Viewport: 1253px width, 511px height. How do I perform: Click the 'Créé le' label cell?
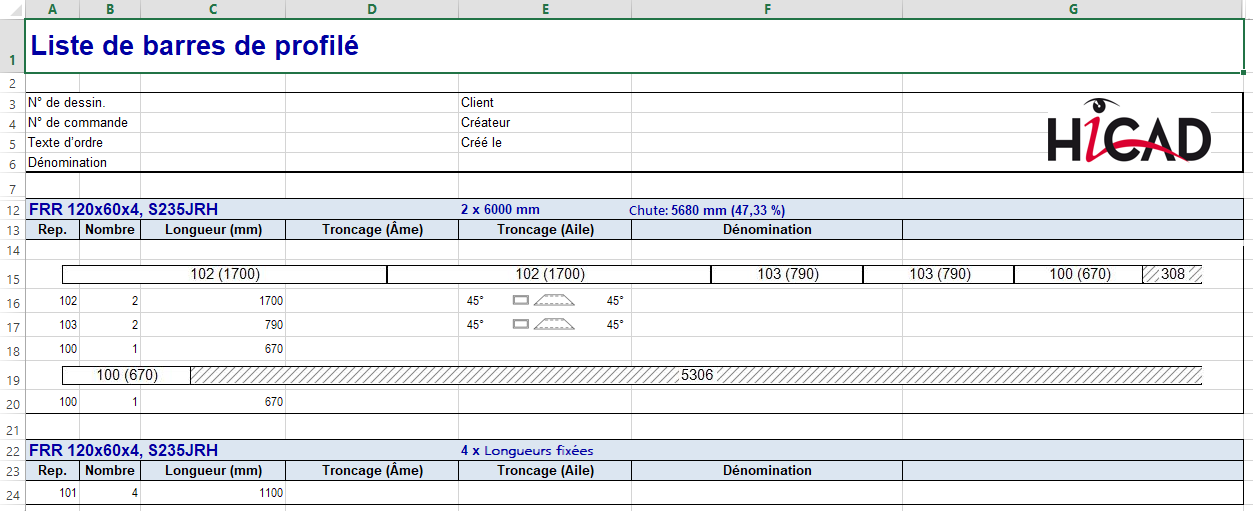tap(481, 143)
